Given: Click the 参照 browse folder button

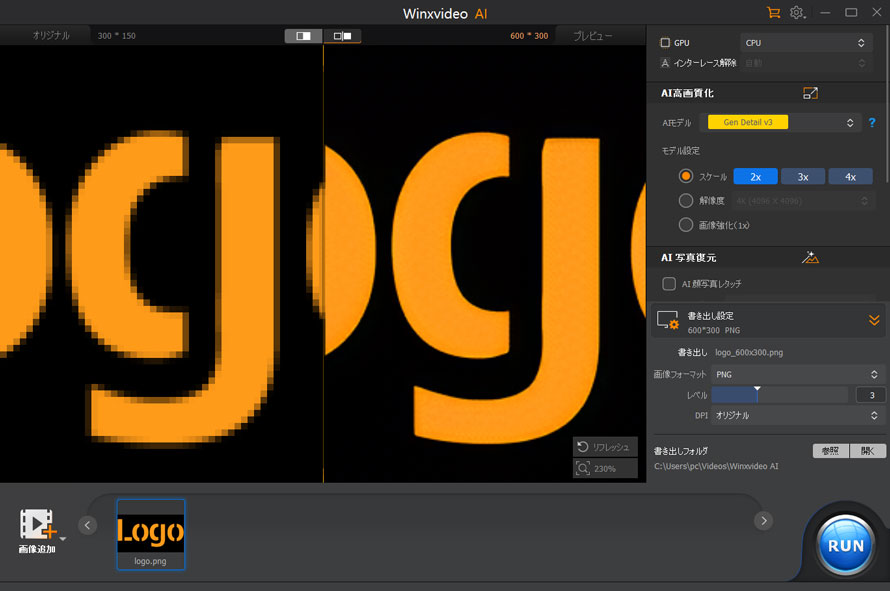Looking at the screenshot, I should click(x=830, y=451).
